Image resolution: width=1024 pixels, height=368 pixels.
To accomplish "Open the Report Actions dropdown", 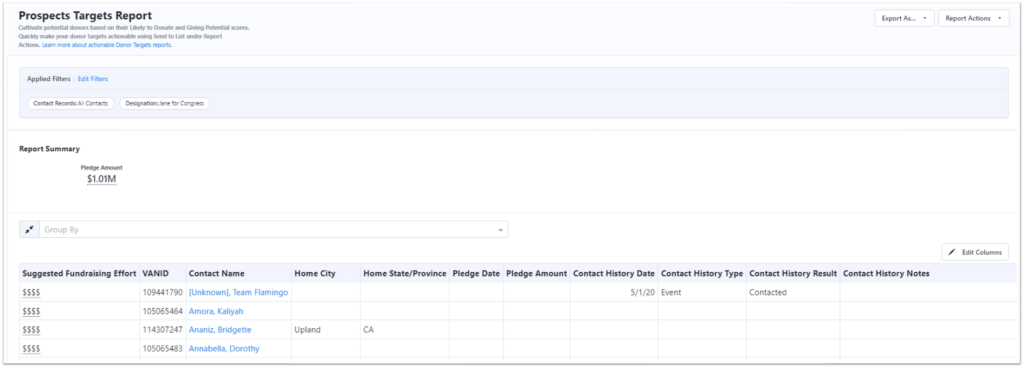I will (973, 18).
